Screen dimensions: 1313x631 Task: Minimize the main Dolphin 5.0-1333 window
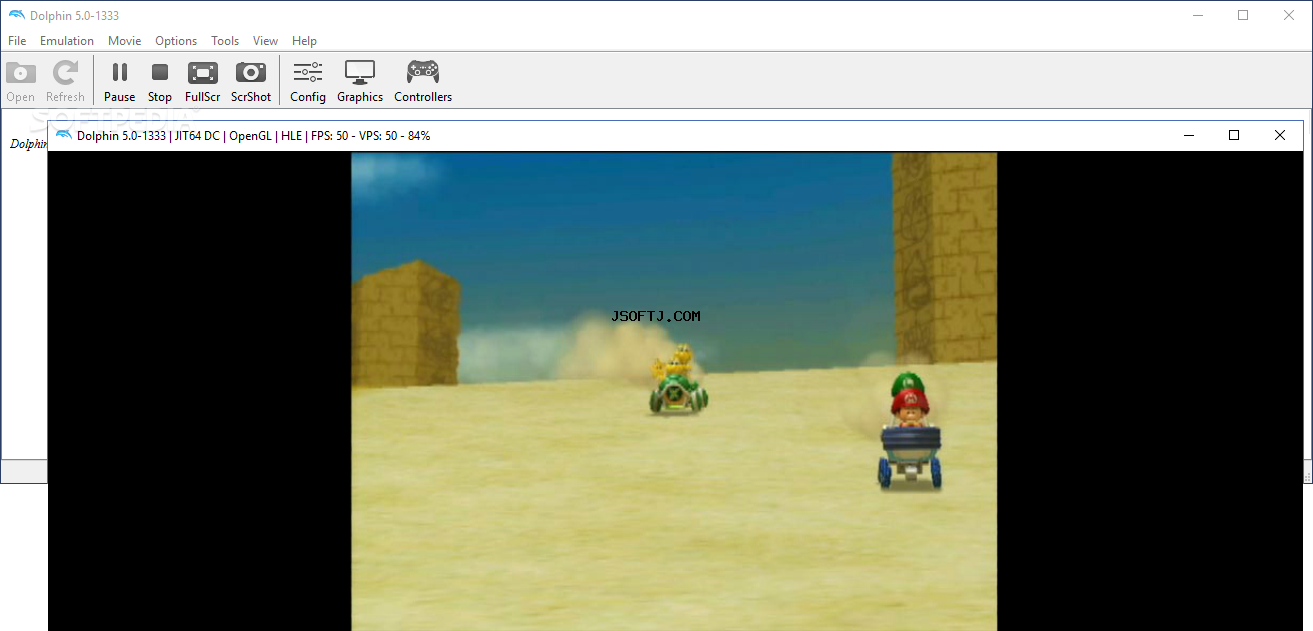(x=1197, y=15)
